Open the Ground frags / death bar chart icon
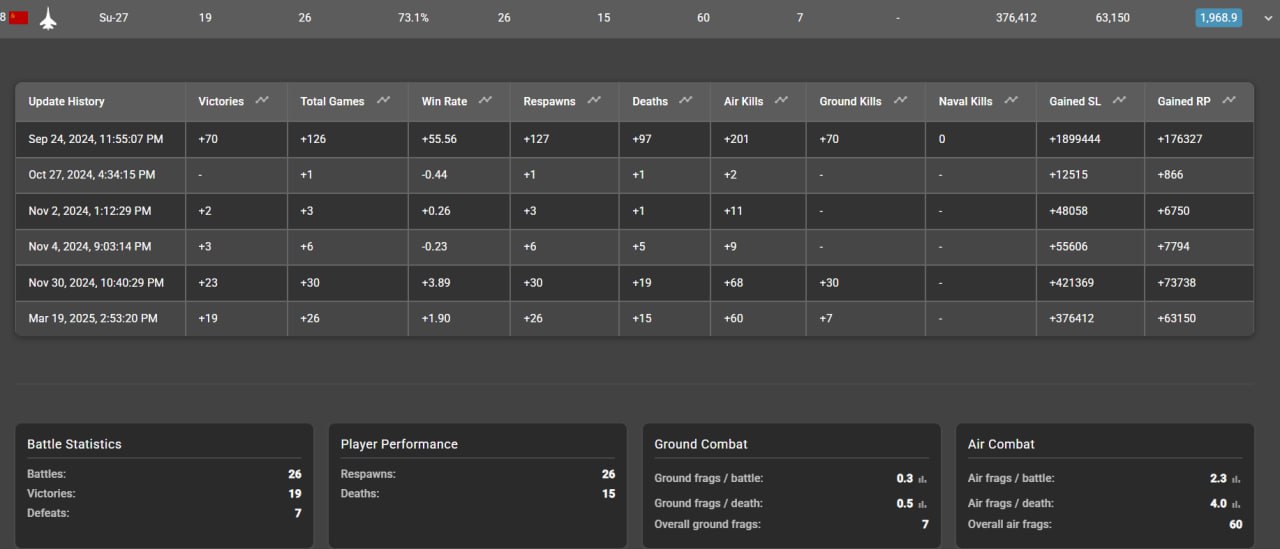Image resolution: width=1280 pixels, height=549 pixels. click(x=923, y=504)
